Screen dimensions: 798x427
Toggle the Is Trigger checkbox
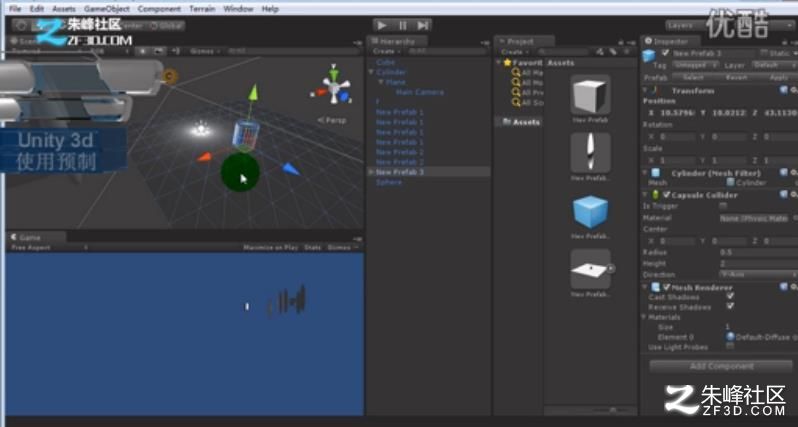click(x=723, y=206)
